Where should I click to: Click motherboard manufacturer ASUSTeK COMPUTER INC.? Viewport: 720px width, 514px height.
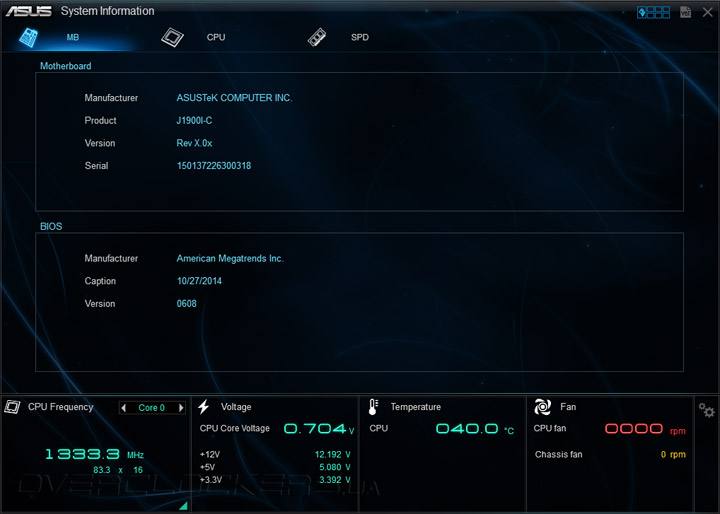point(234,98)
